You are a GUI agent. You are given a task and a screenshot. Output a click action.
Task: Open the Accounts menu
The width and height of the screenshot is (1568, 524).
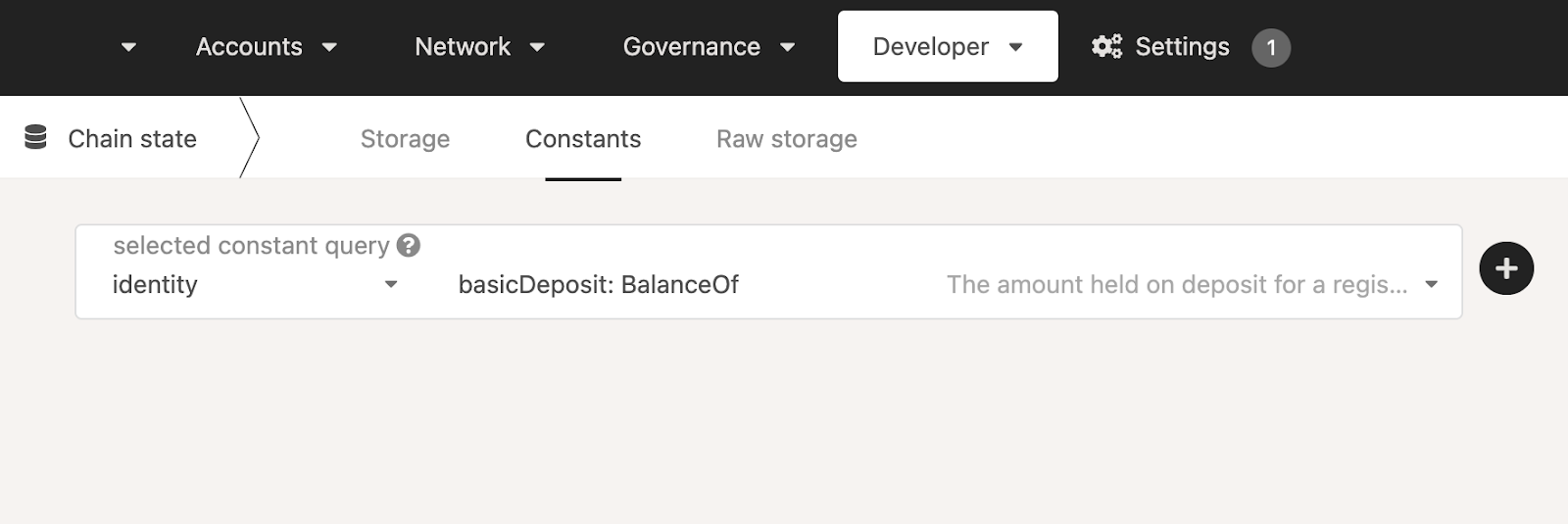coord(249,47)
